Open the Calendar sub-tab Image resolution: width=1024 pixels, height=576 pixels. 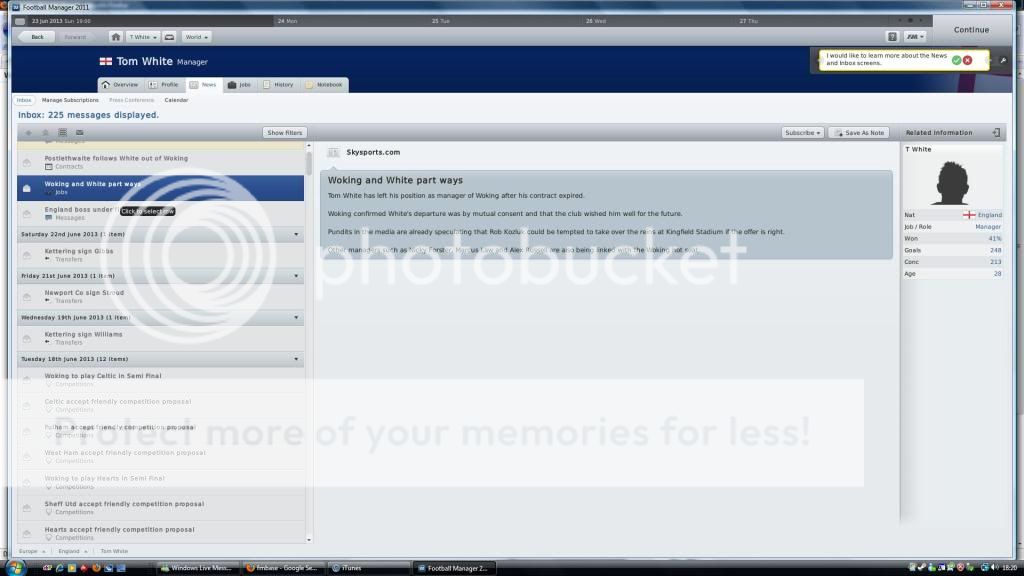[176, 101]
